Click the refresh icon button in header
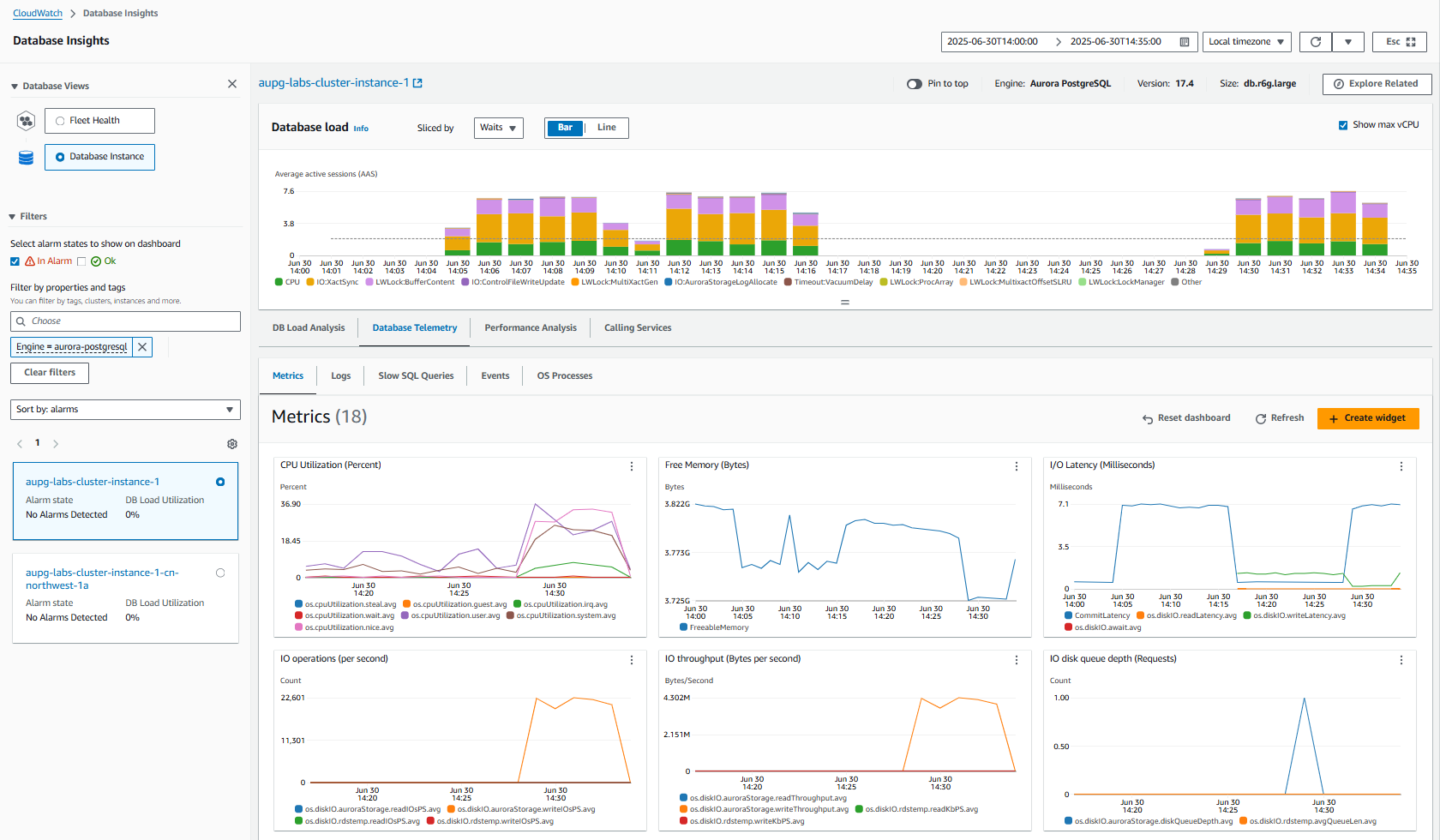1440x840 pixels. pyautogui.click(x=1316, y=42)
